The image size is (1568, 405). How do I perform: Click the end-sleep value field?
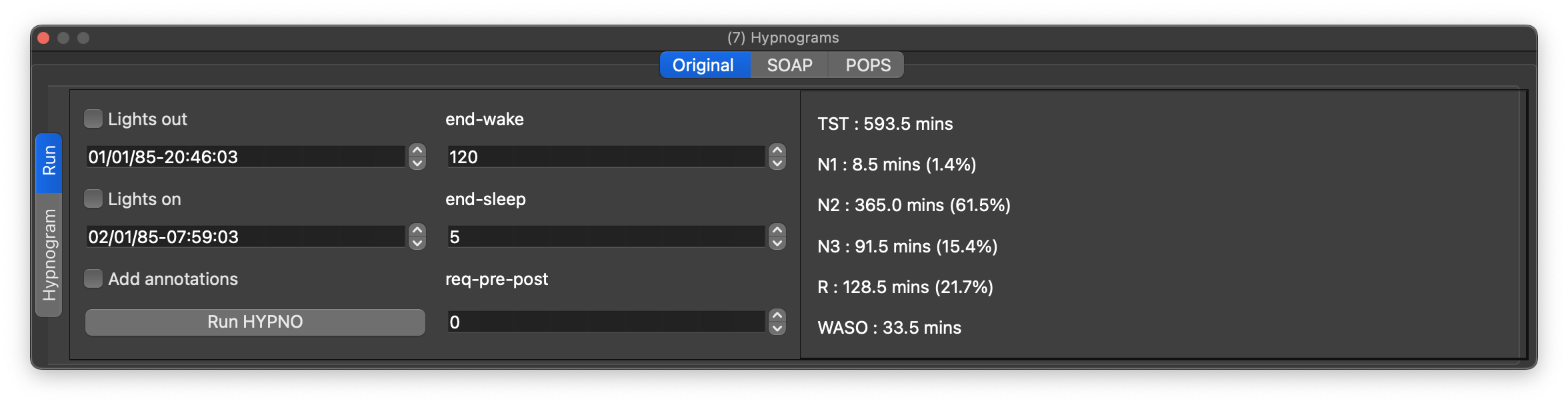[606, 236]
